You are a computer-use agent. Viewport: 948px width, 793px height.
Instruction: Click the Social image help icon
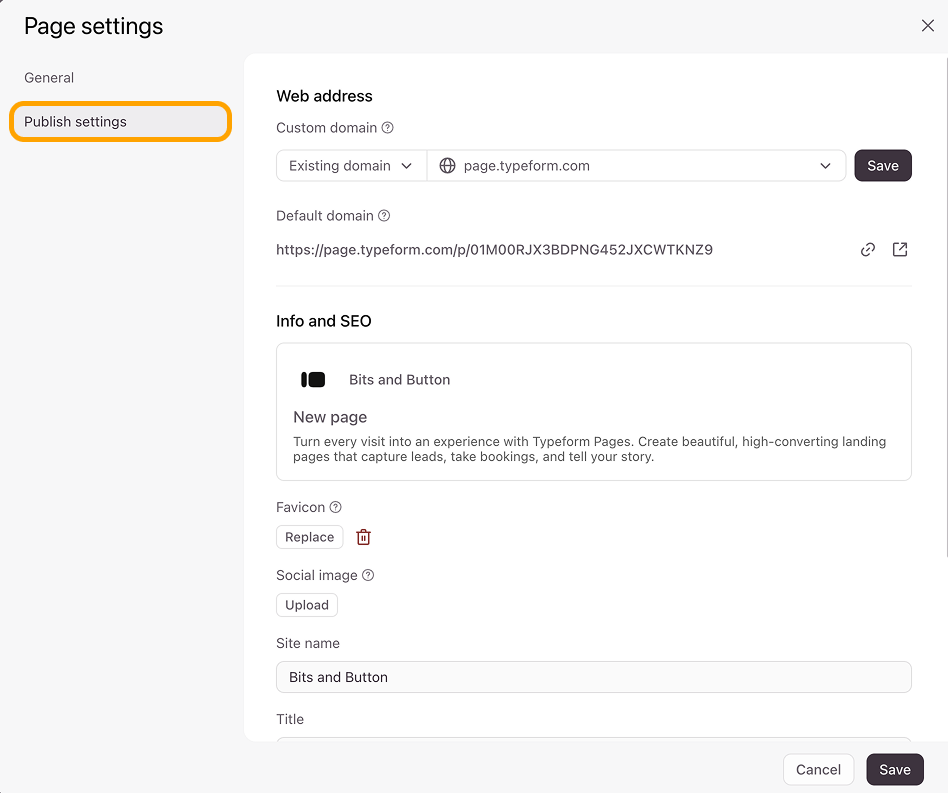[x=368, y=575]
